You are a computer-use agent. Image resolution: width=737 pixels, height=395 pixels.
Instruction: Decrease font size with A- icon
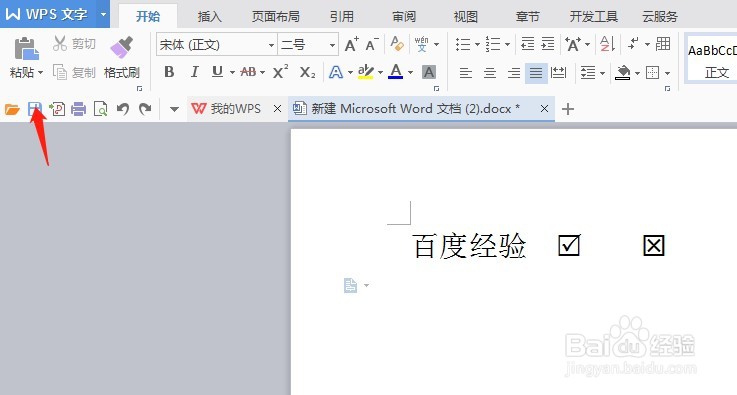click(x=372, y=44)
